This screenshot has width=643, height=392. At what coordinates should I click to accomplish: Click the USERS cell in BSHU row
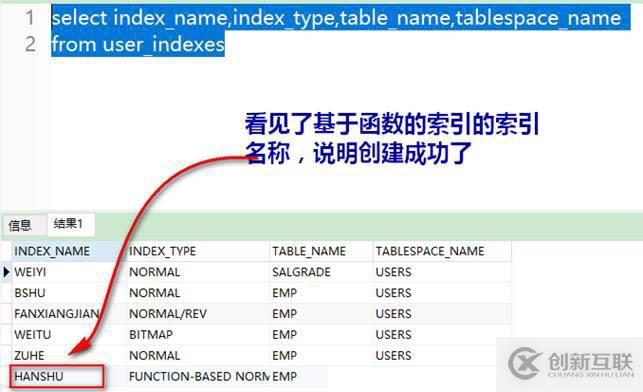coord(442,293)
